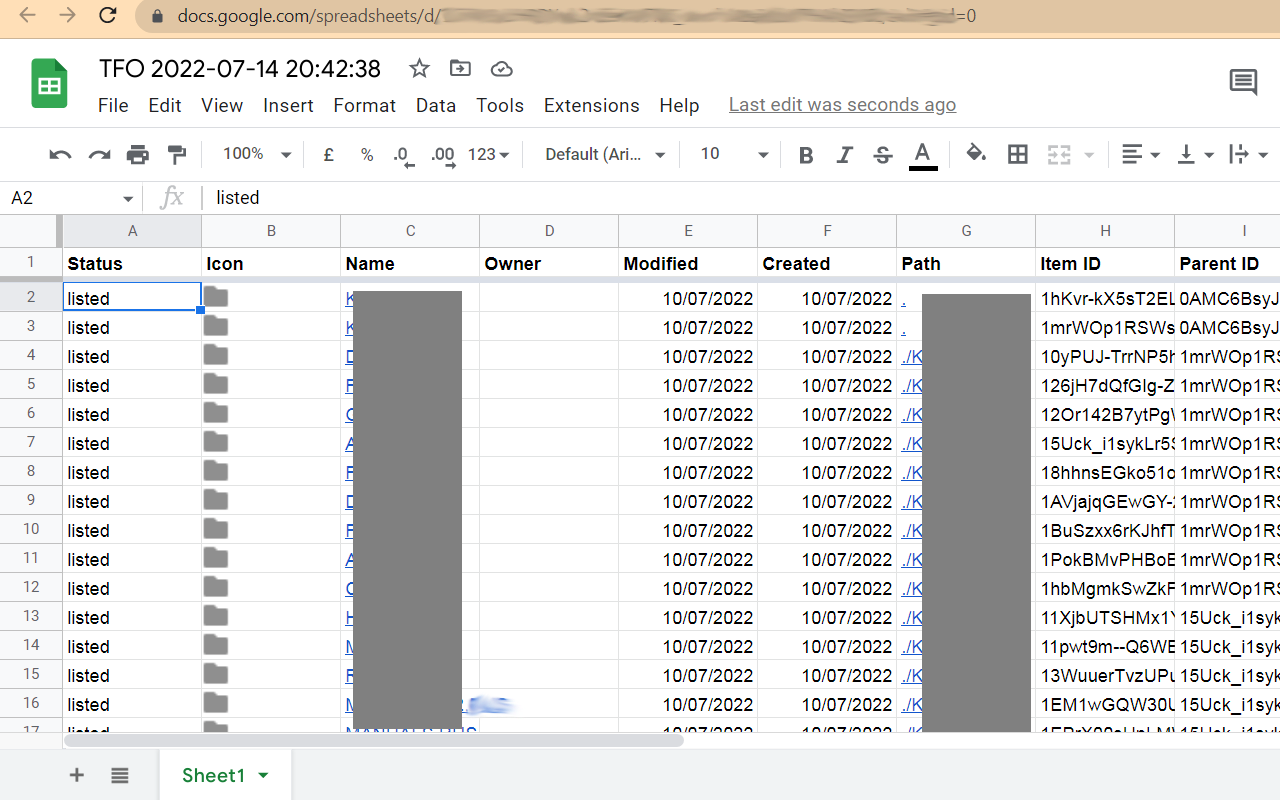Open more number formats 123 dropdown

[x=488, y=154]
